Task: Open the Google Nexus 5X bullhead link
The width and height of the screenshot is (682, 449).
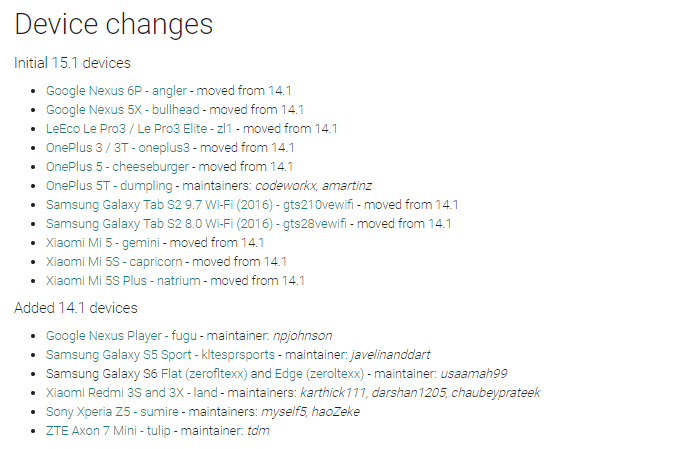Action: [x=123, y=110]
